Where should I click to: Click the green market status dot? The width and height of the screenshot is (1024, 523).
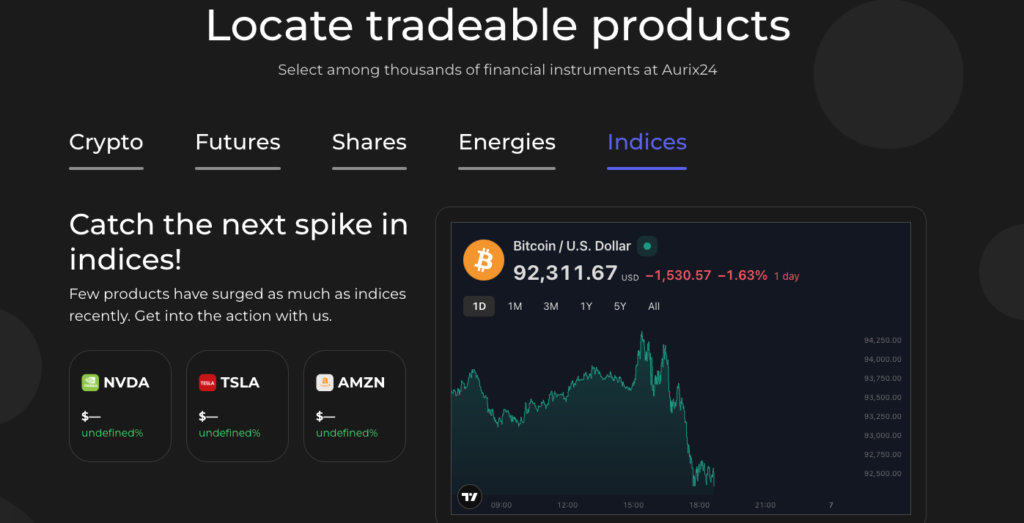coord(647,245)
